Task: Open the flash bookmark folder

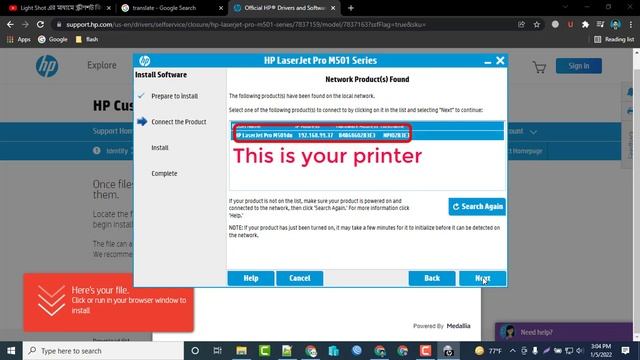Action: [x=87, y=40]
